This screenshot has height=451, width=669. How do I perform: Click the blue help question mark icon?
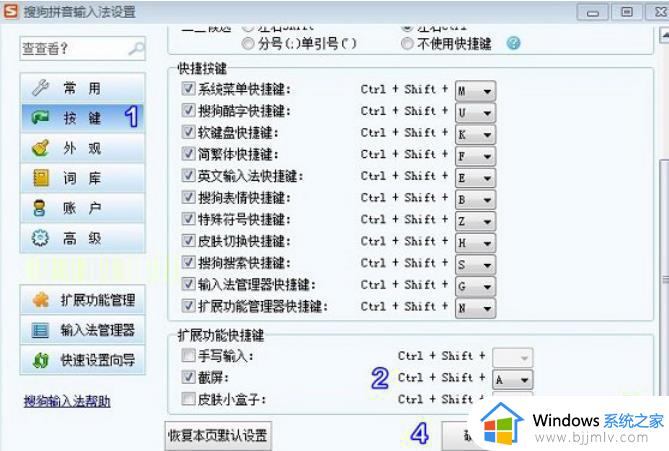[x=513, y=43]
